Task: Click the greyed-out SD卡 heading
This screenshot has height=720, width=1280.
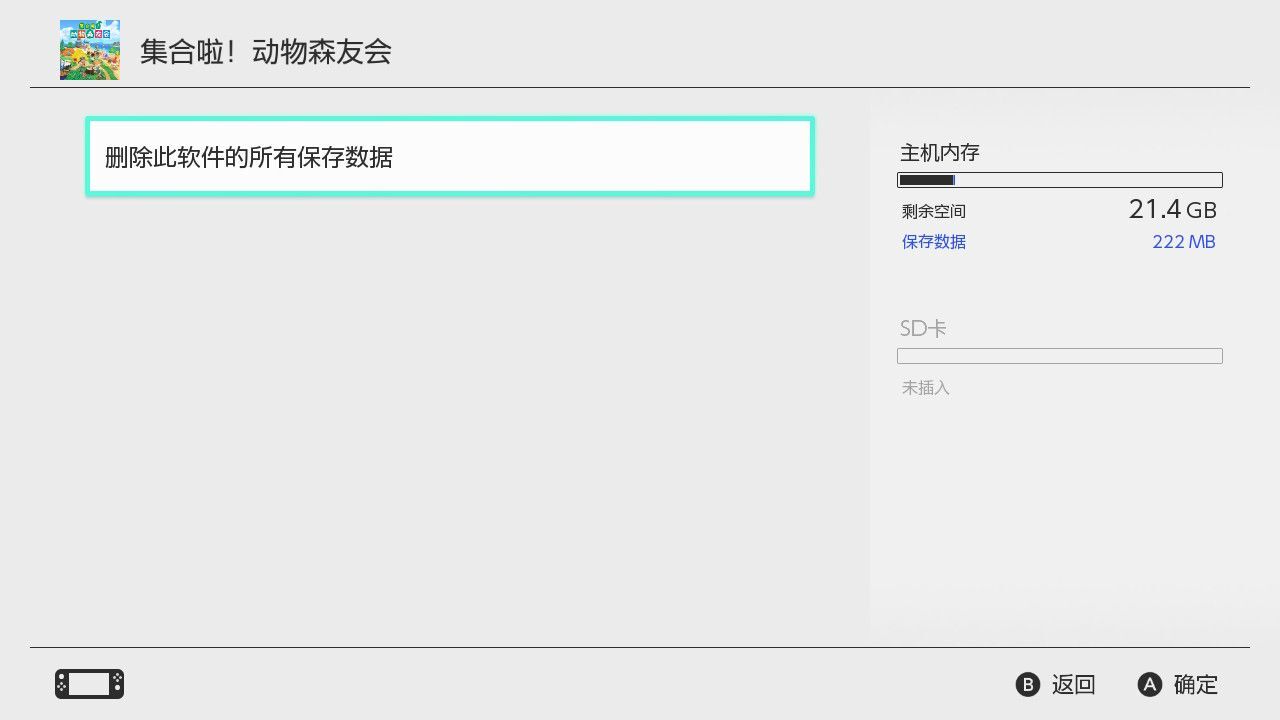Action: (x=922, y=328)
